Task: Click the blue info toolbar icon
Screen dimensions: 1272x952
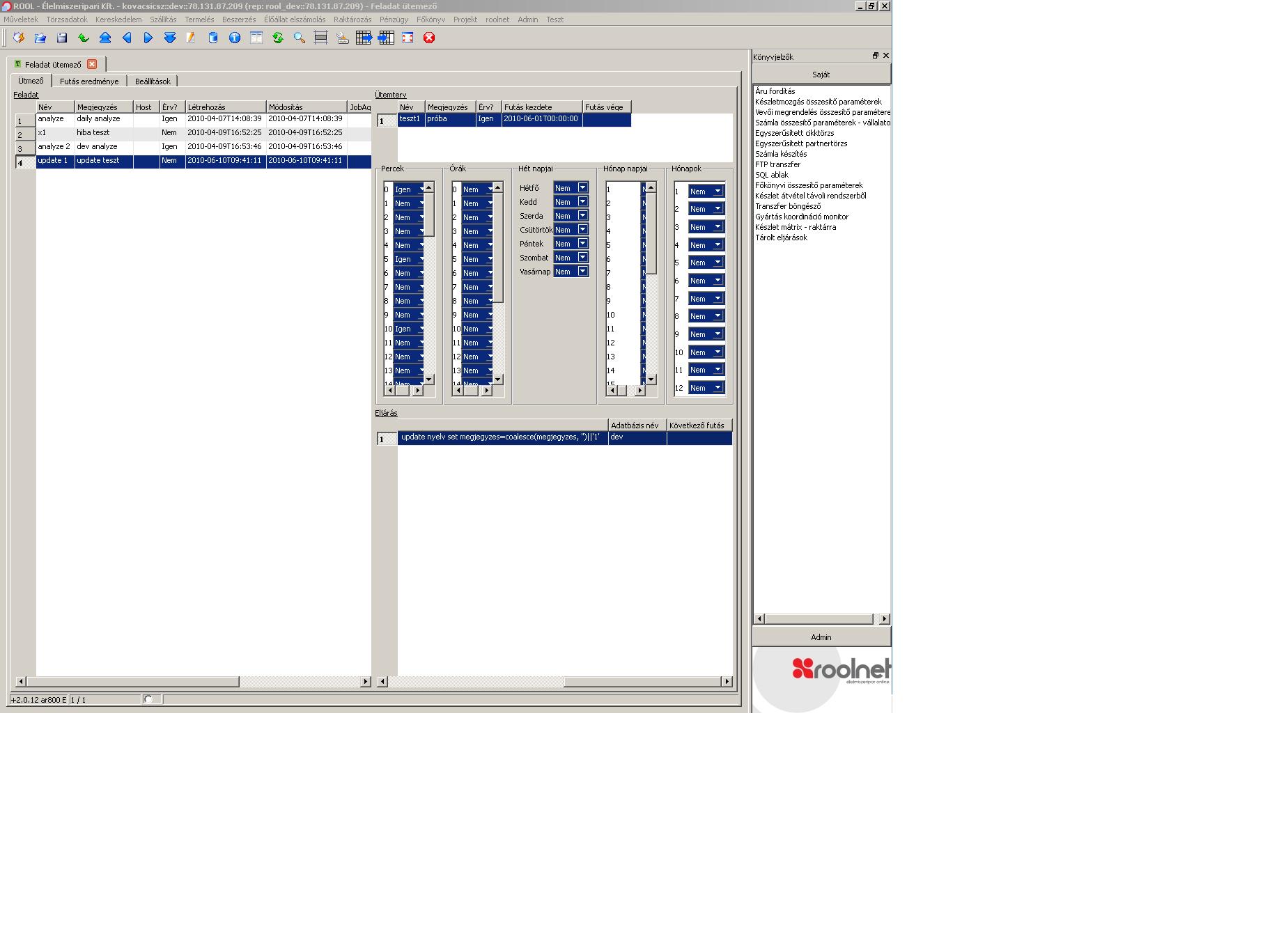Action: coord(235,38)
